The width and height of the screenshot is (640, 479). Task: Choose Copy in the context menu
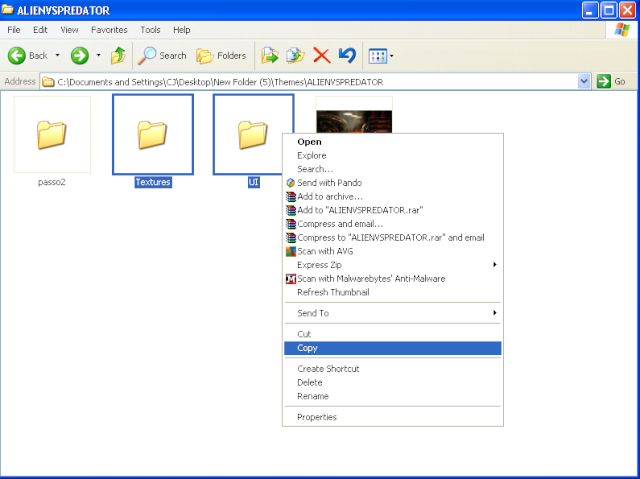(x=393, y=348)
